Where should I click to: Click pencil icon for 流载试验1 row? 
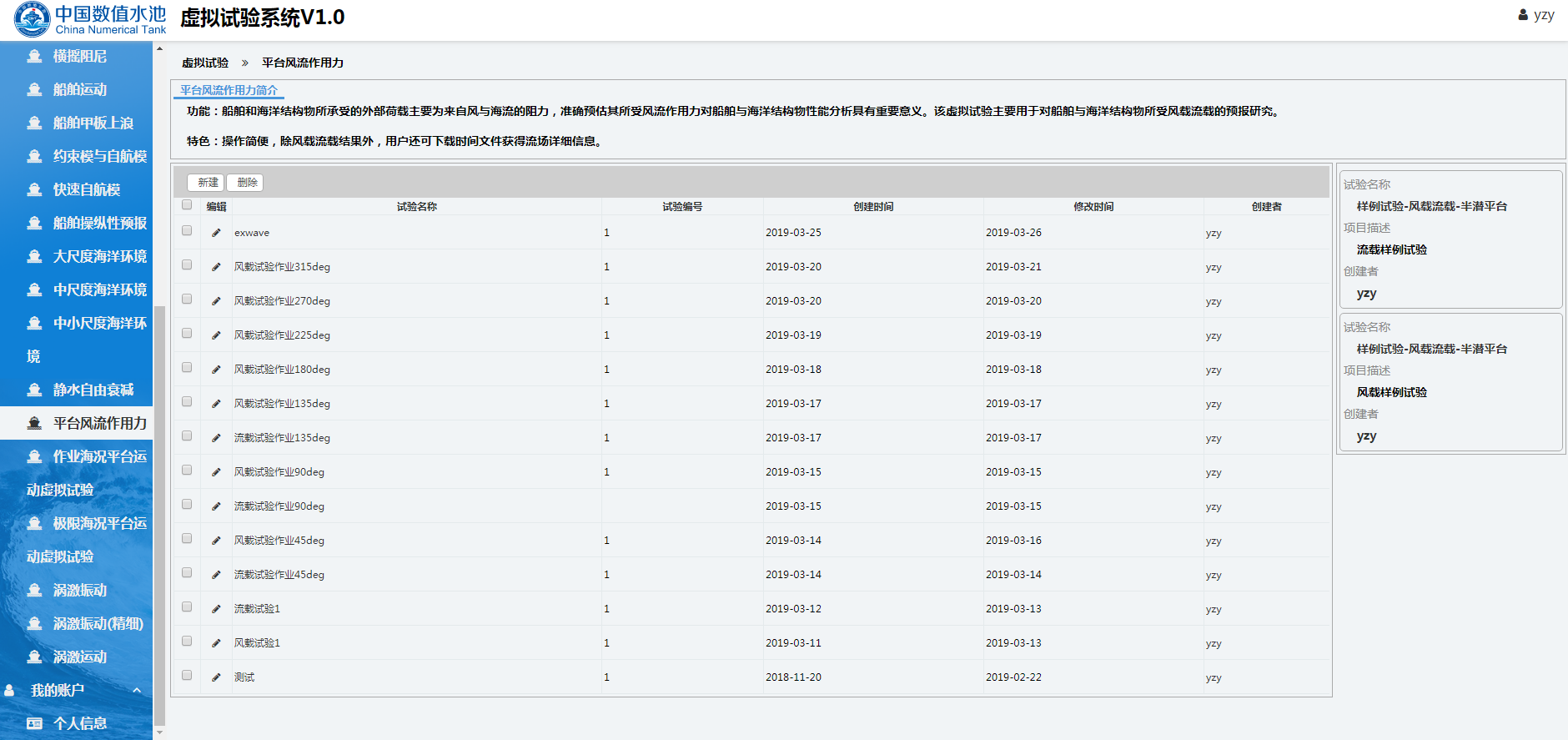point(216,609)
